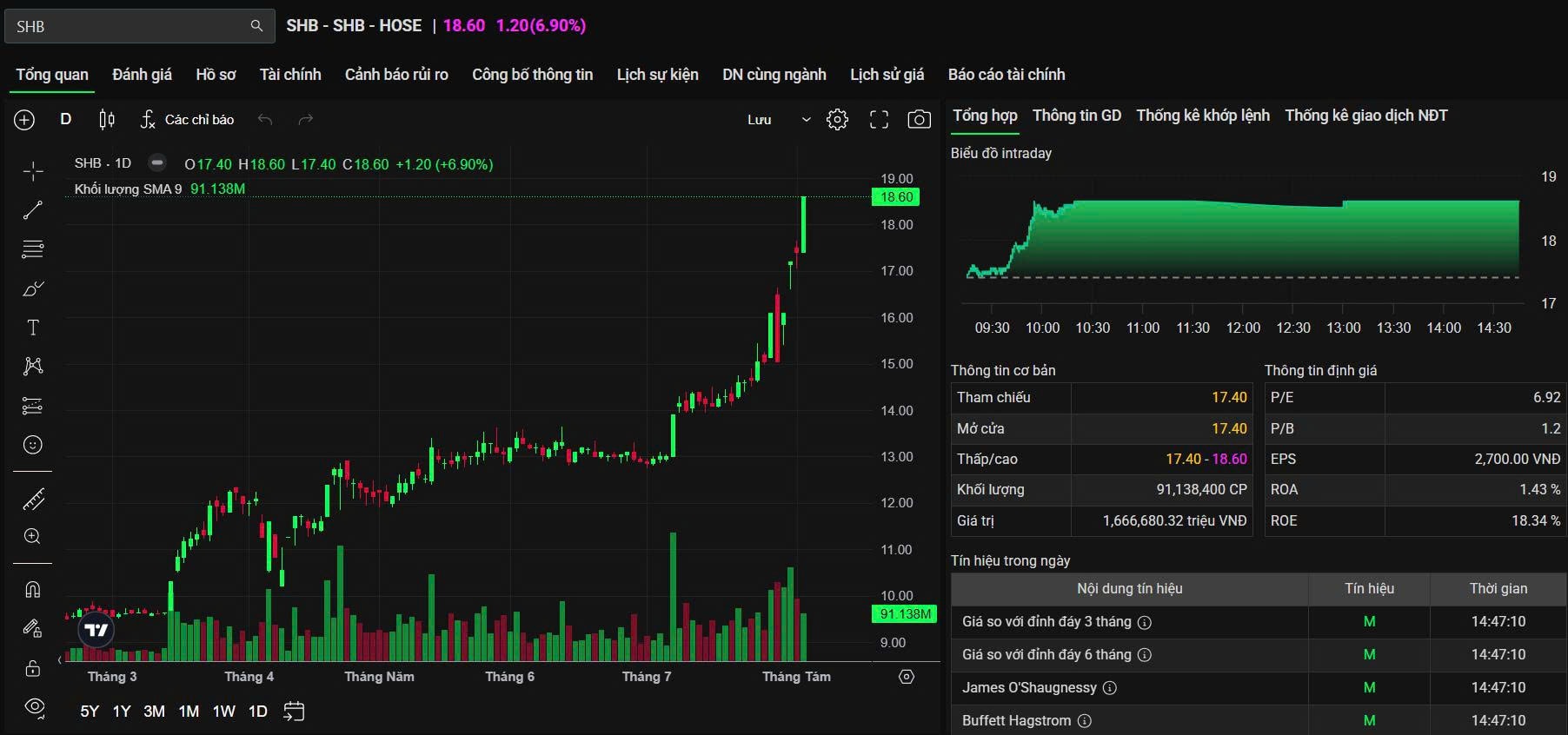Open the go to date calendar icon

(x=294, y=712)
